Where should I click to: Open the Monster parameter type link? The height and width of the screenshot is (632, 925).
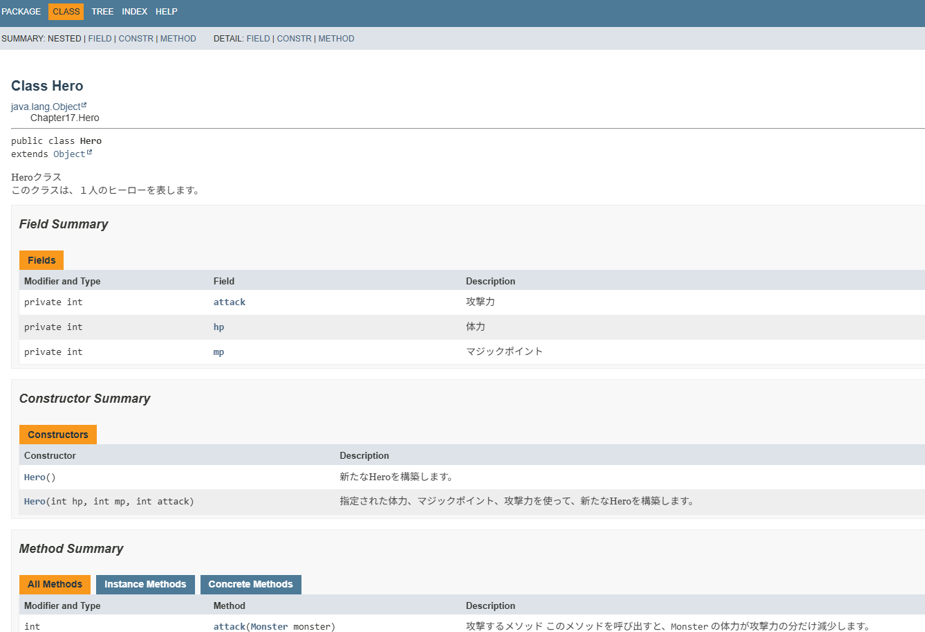[269, 627]
